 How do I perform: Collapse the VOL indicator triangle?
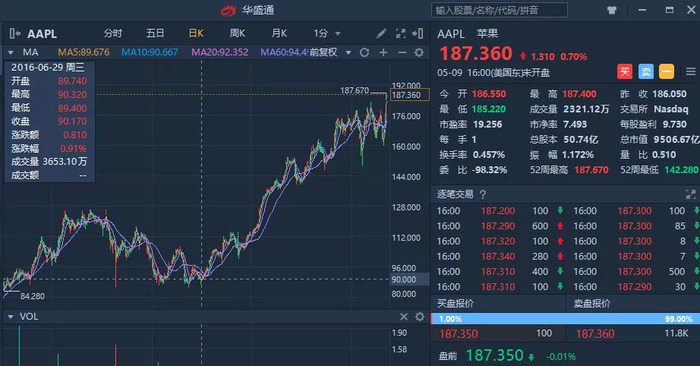10,316
